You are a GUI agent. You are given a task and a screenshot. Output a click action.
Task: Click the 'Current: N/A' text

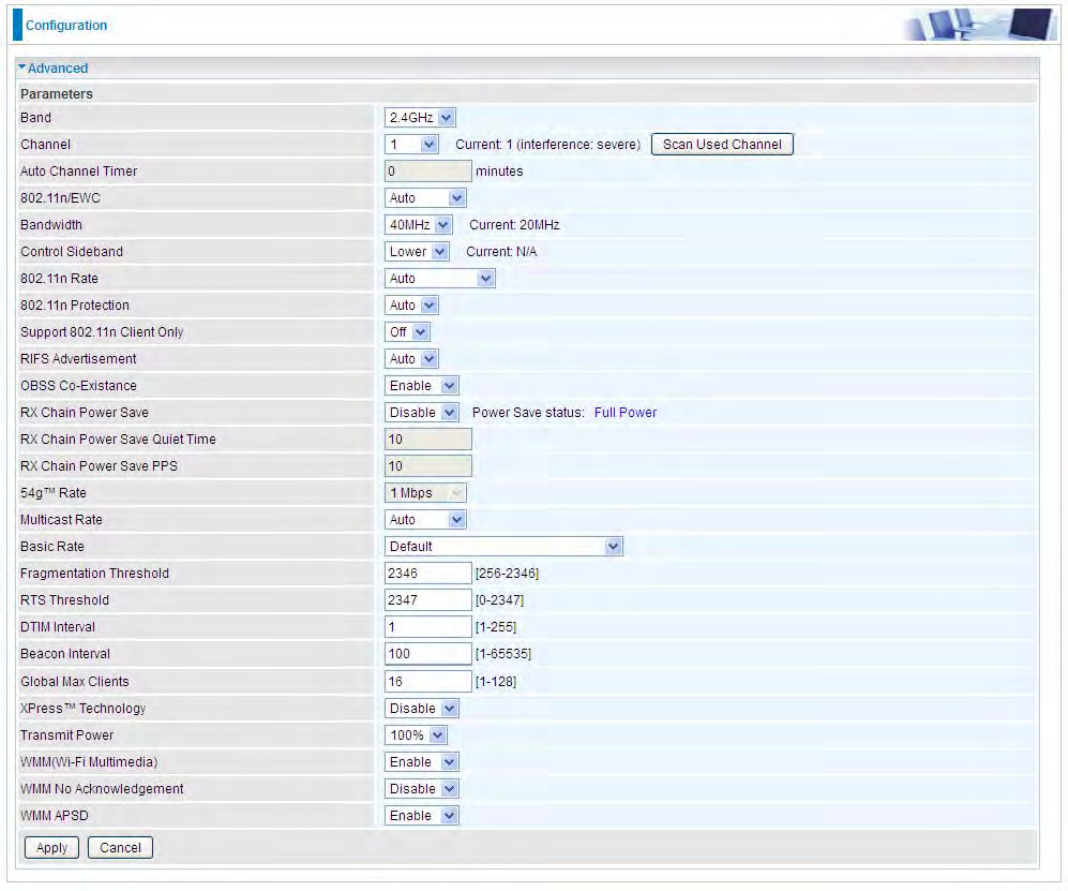point(501,251)
